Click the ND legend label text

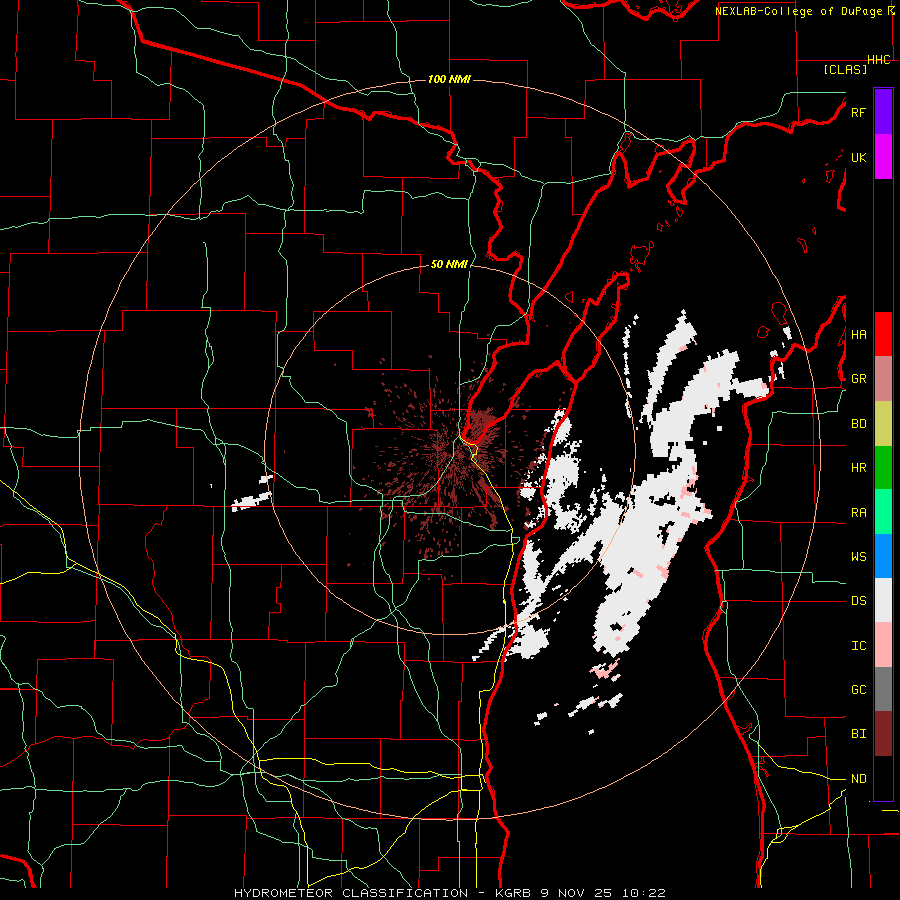858,779
